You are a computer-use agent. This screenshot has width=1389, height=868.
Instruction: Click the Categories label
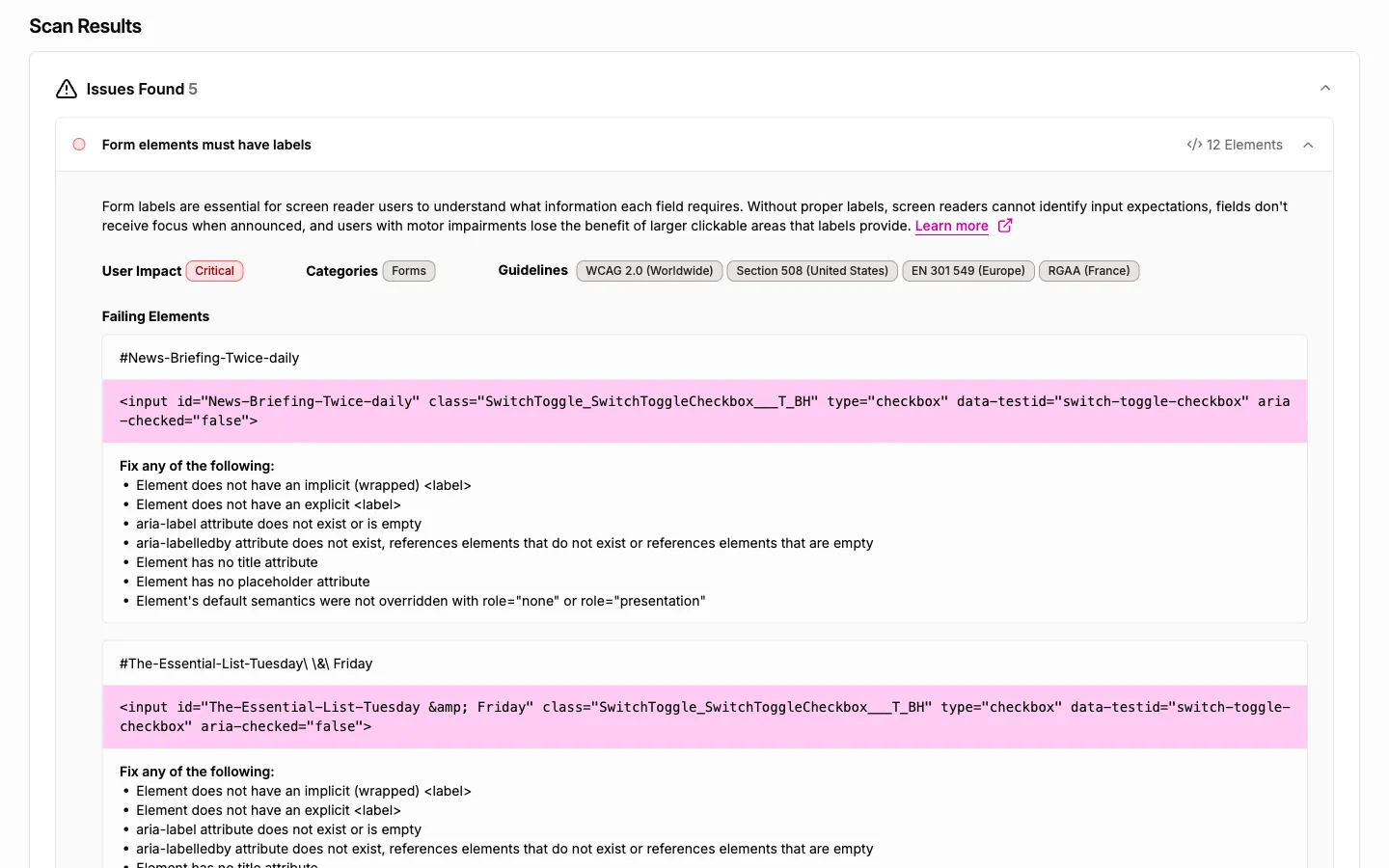point(341,271)
